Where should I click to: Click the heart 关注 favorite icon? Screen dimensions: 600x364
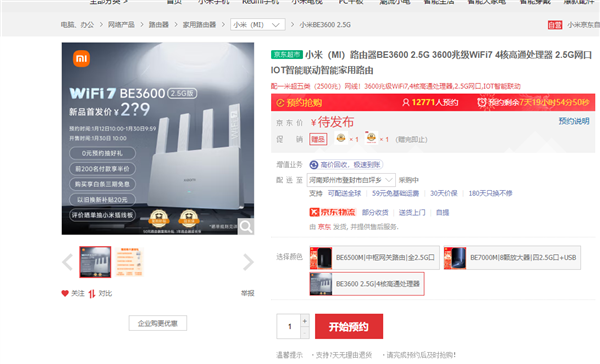click(65, 294)
